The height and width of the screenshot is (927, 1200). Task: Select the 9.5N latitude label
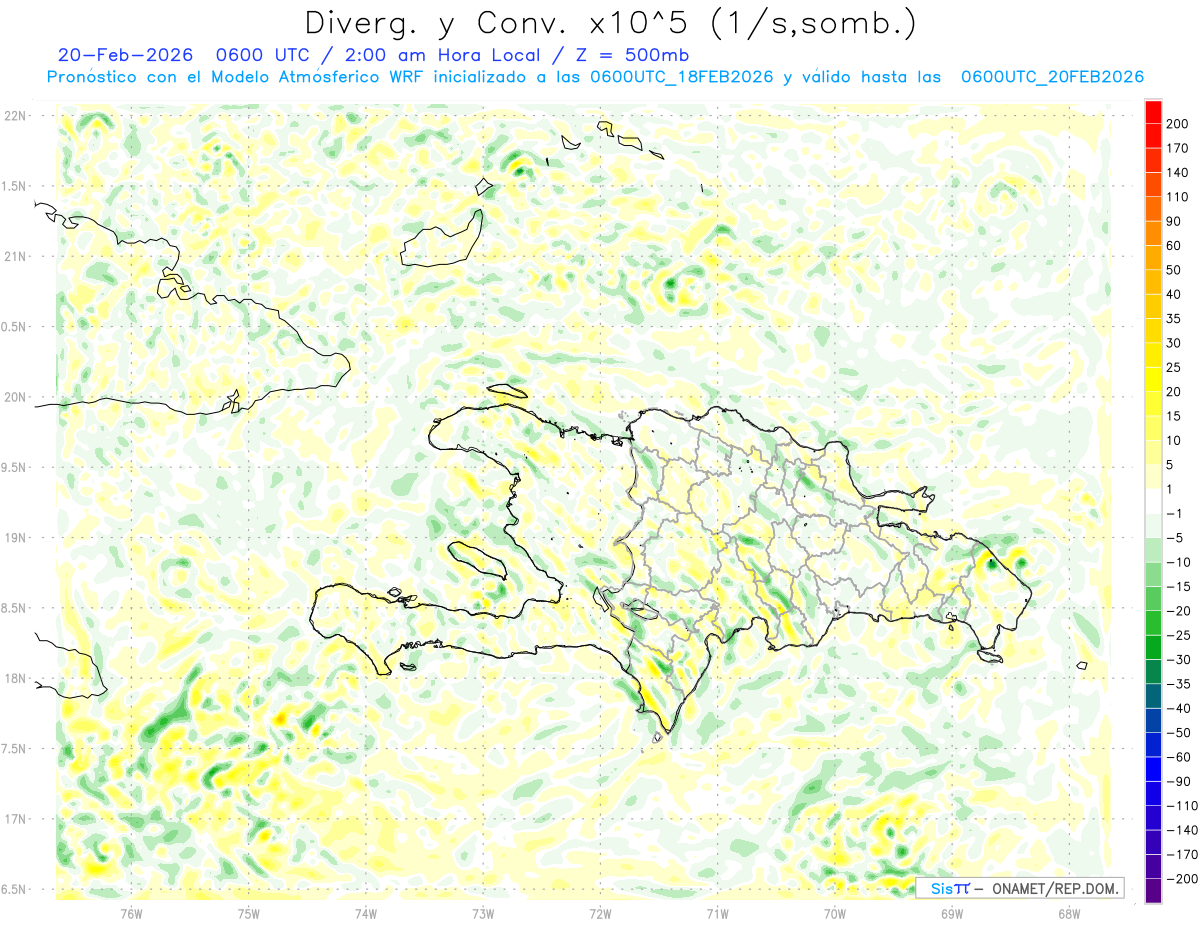(15, 467)
